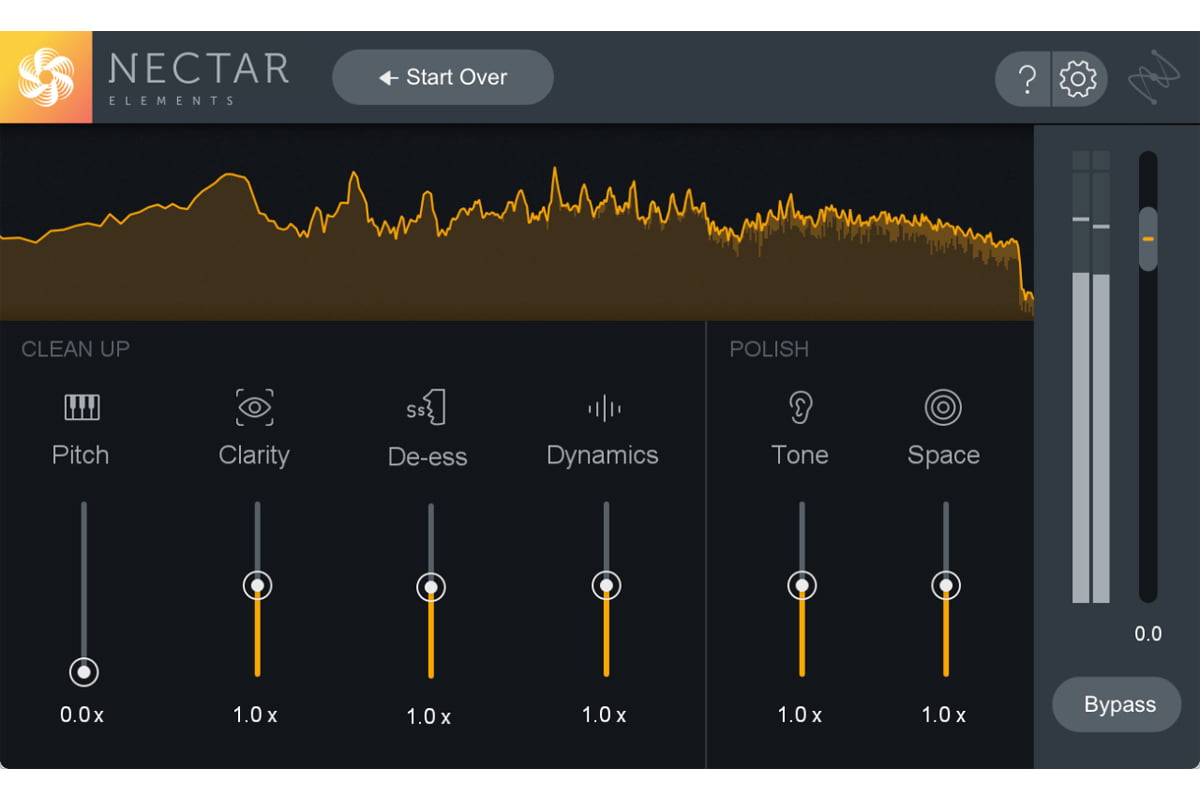Click the Tone label

point(799,455)
